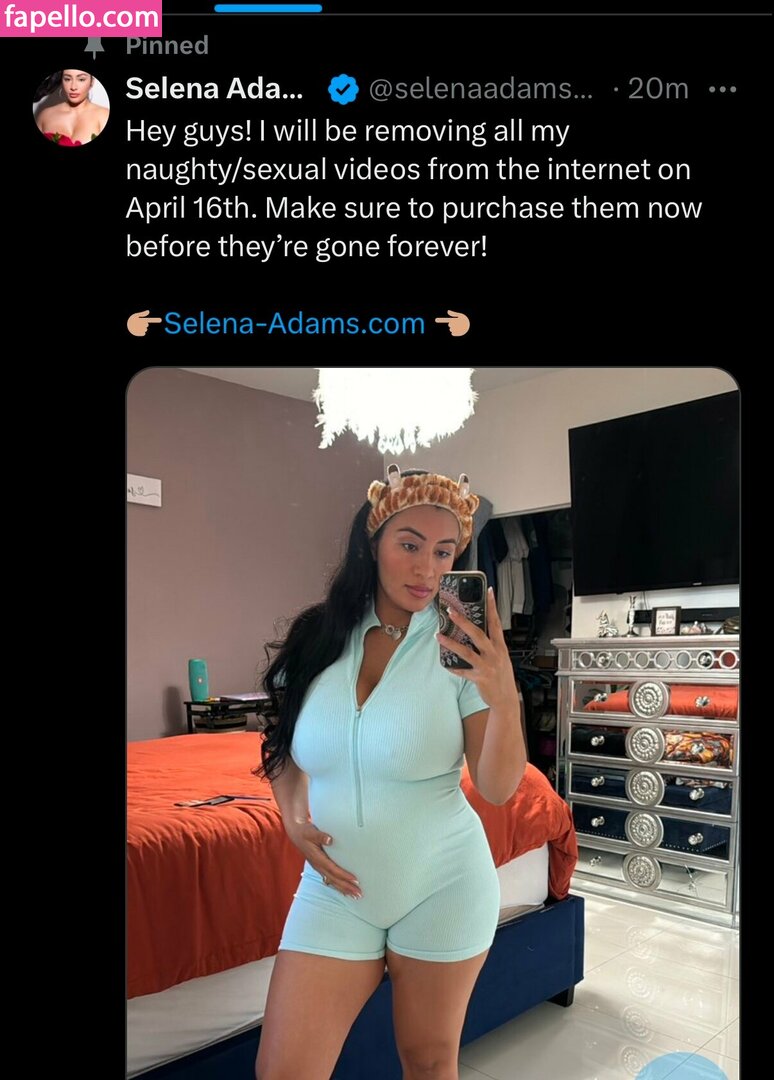This screenshot has width=774, height=1080.
Task: Click the pointing hand emoji after the link
Action: [x=452, y=324]
